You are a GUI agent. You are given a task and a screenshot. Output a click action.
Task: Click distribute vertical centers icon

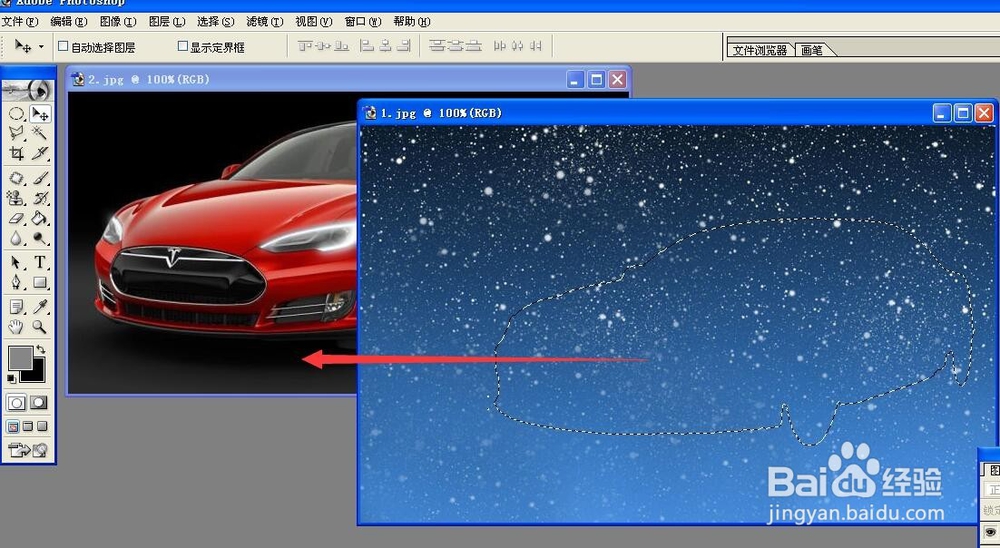tap(455, 46)
